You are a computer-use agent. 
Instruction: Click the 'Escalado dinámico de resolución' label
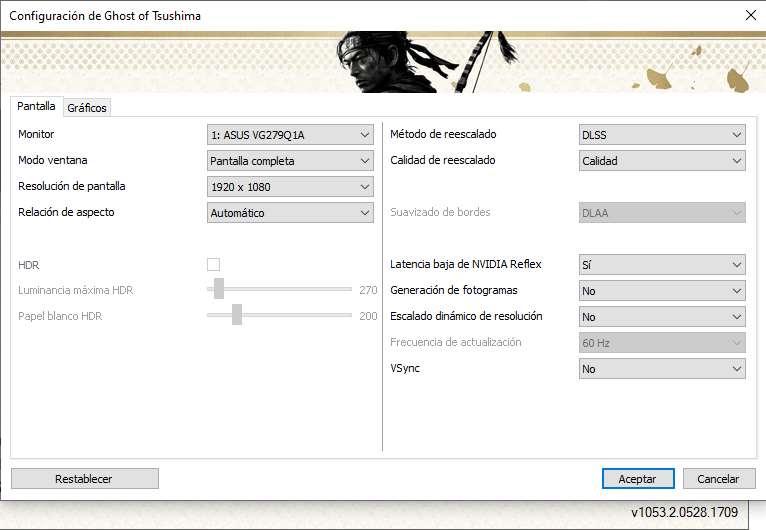click(466, 316)
